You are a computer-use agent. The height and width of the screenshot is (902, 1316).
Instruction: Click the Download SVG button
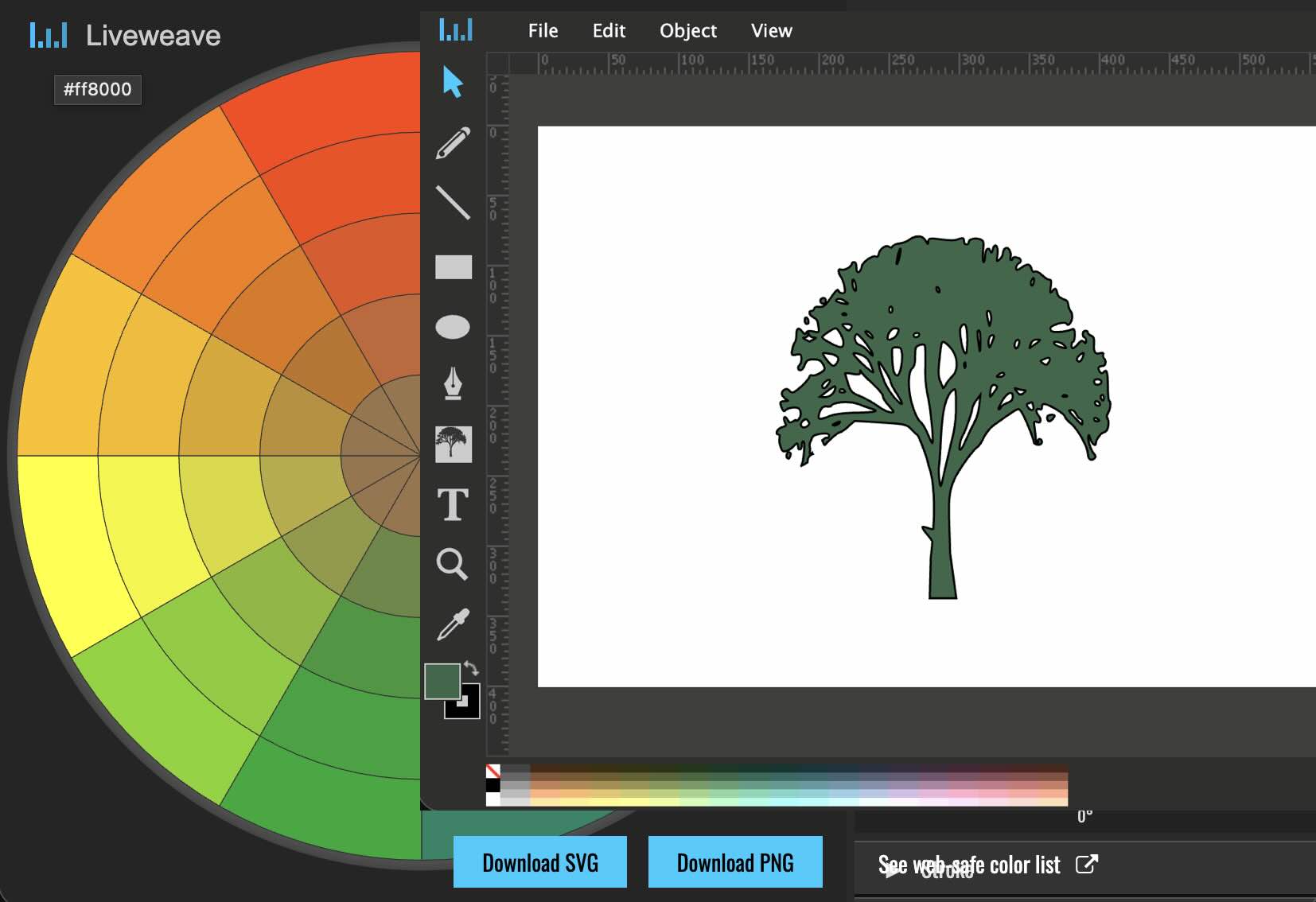540,862
